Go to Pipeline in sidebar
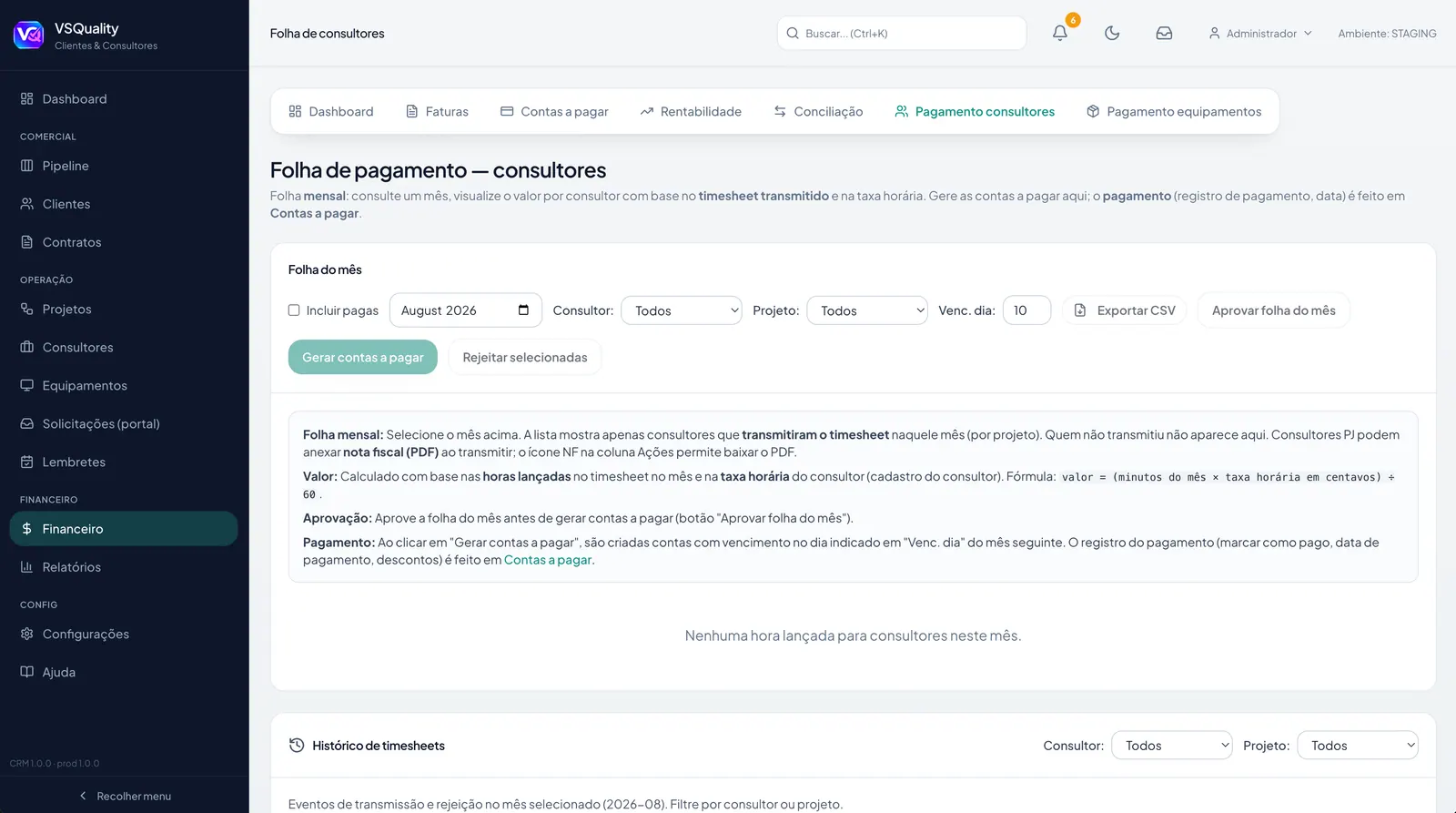This screenshot has height=813, width=1456. coord(124,166)
